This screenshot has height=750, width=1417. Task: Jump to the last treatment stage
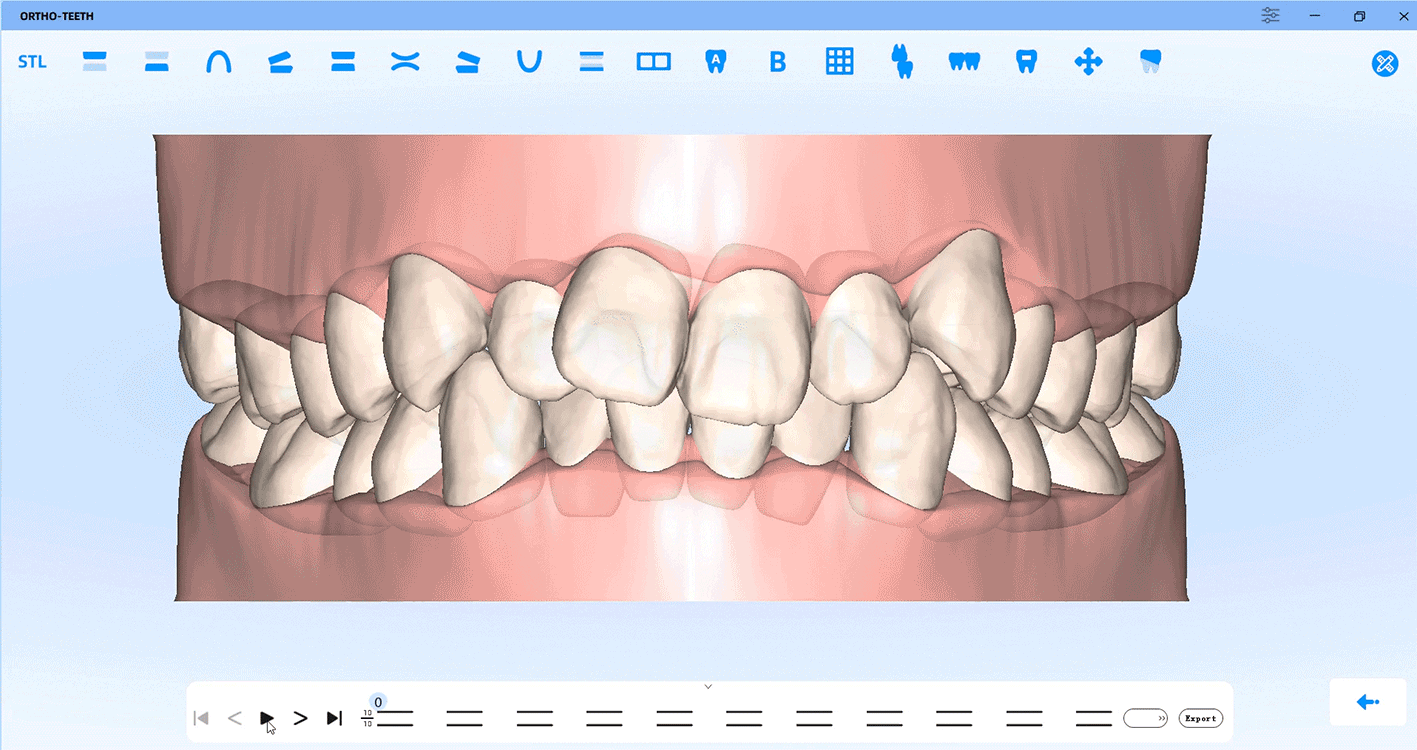(335, 718)
